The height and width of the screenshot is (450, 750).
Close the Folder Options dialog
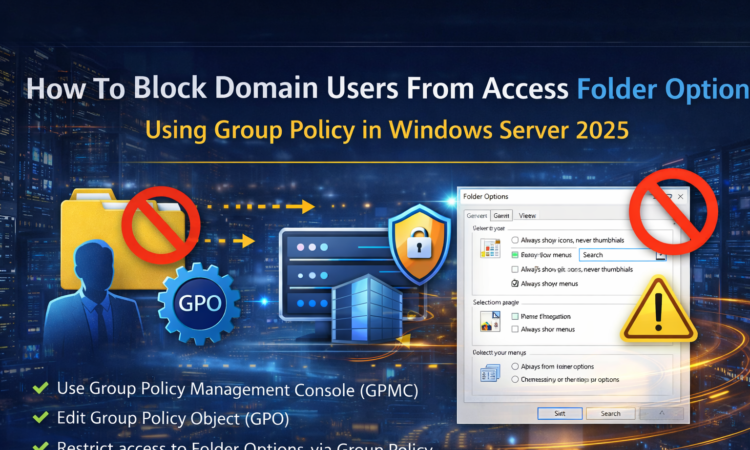point(680,197)
